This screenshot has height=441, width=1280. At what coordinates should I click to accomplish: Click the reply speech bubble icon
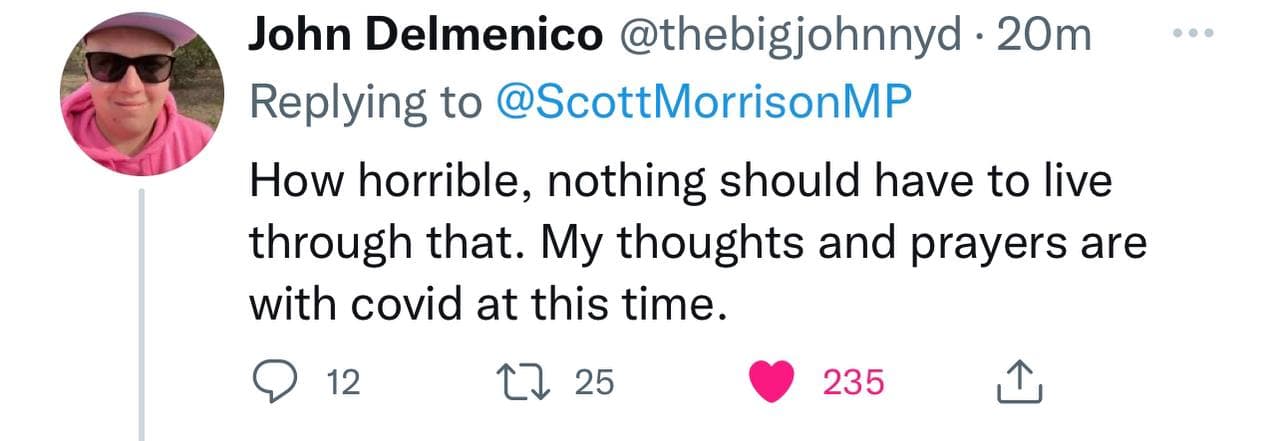[x=269, y=381]
